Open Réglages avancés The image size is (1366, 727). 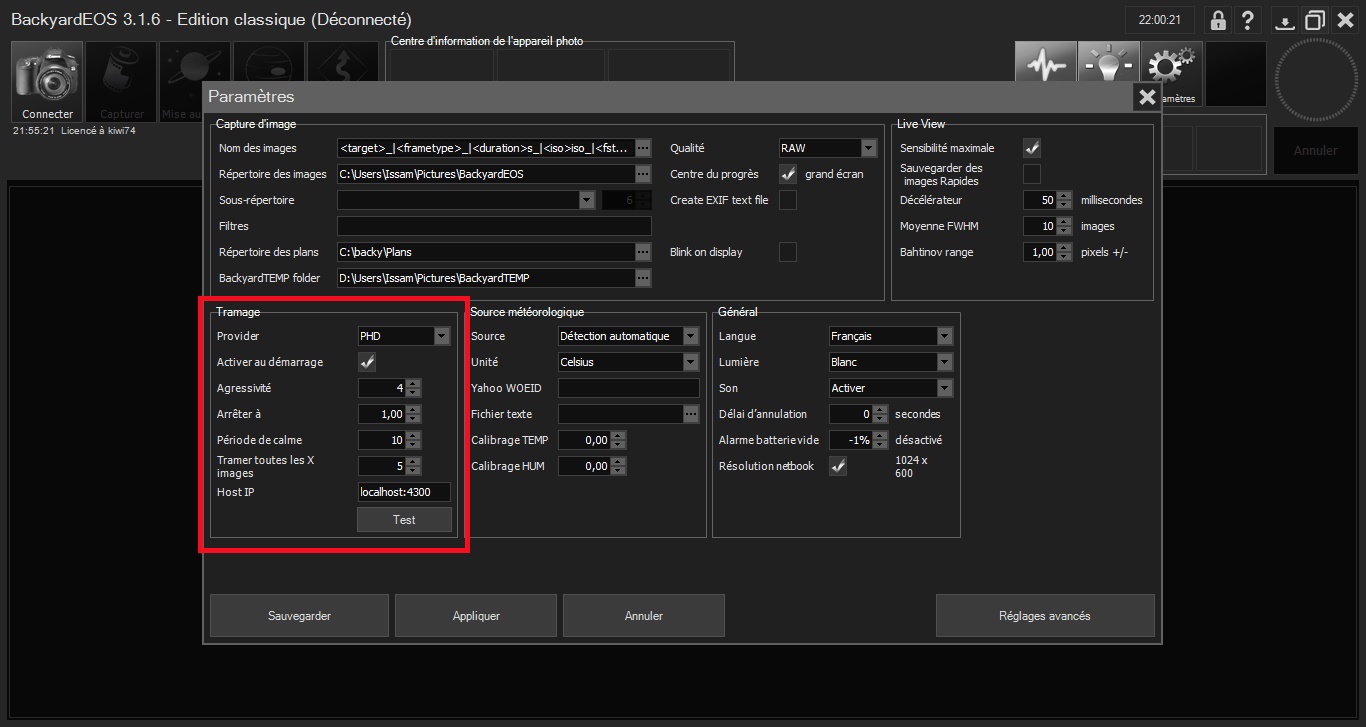(1045, 616)
